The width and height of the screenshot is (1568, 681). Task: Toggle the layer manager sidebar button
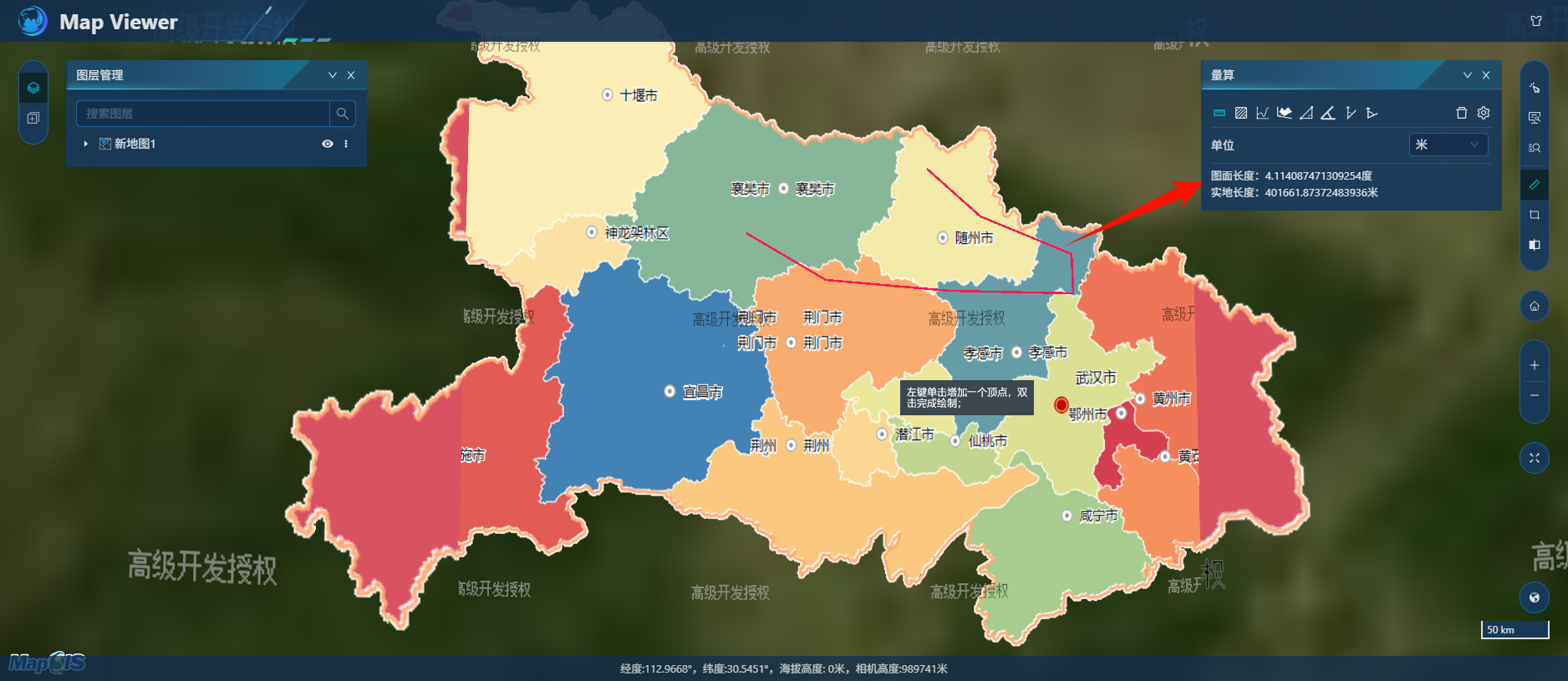[33, 87]
